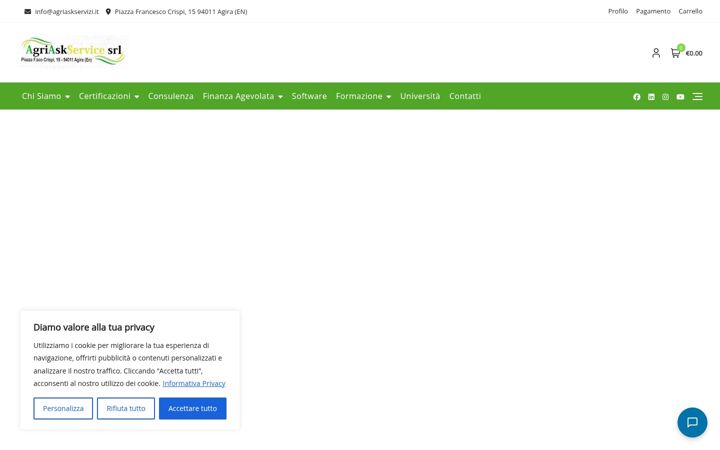Go to the Università menu item
Viewport: 720px width, 450px height.
[420, 96]
